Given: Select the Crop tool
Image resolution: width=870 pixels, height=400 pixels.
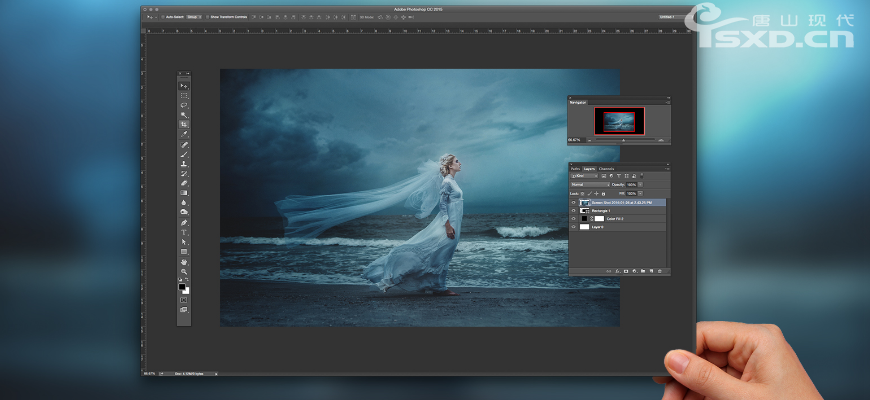Looking at the screenshot, I should click(184, 124).
